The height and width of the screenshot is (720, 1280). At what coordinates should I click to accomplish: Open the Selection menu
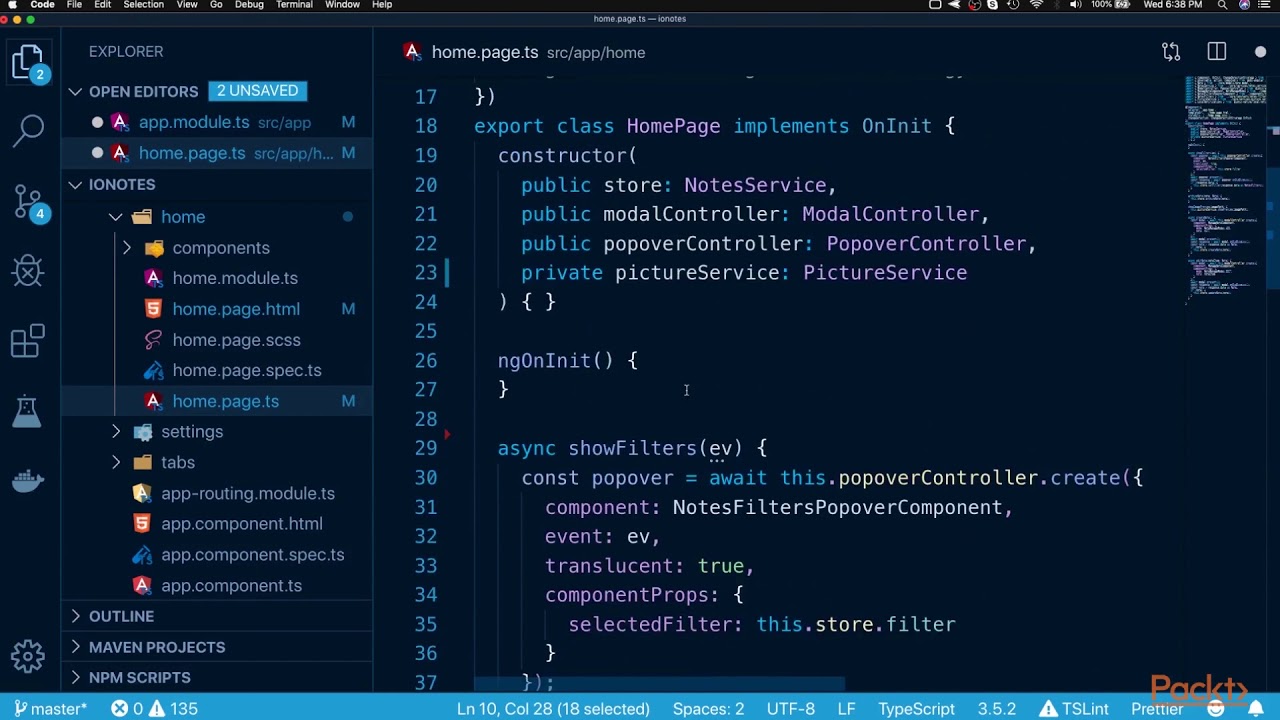(144, 5)
